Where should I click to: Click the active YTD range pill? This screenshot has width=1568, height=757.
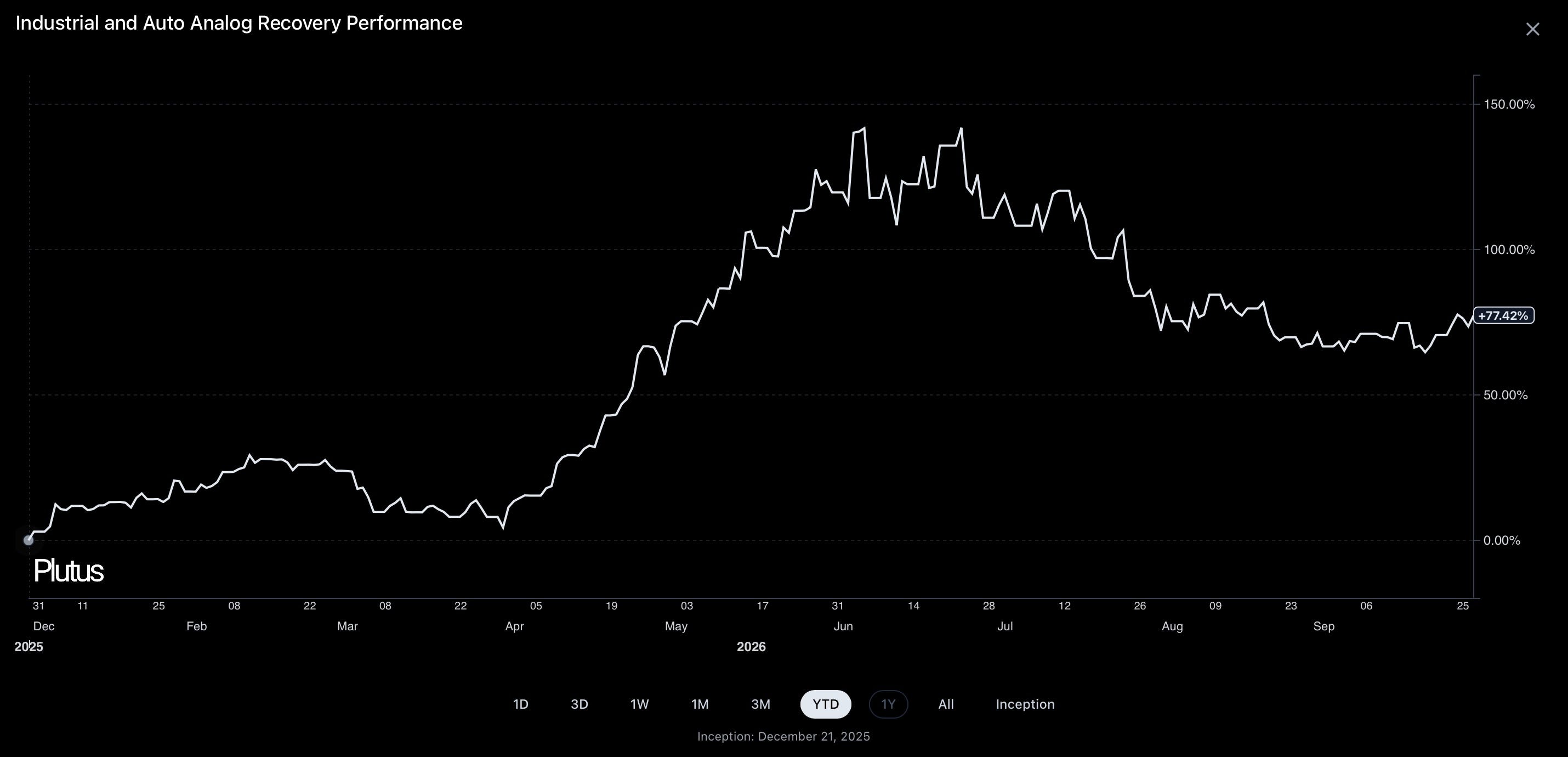(825, 704)
